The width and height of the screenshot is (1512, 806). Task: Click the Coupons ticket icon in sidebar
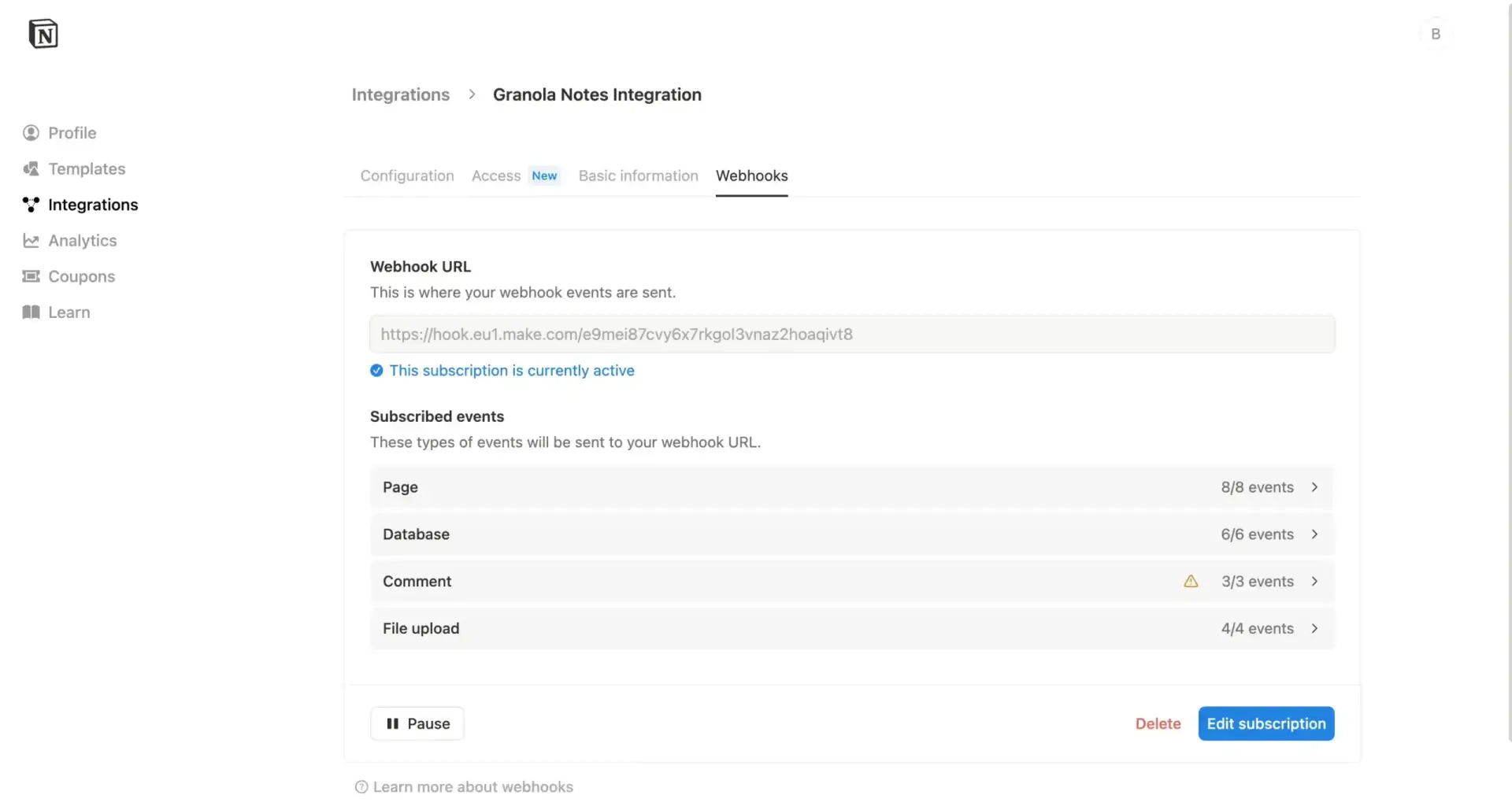[x=31, y=276]
